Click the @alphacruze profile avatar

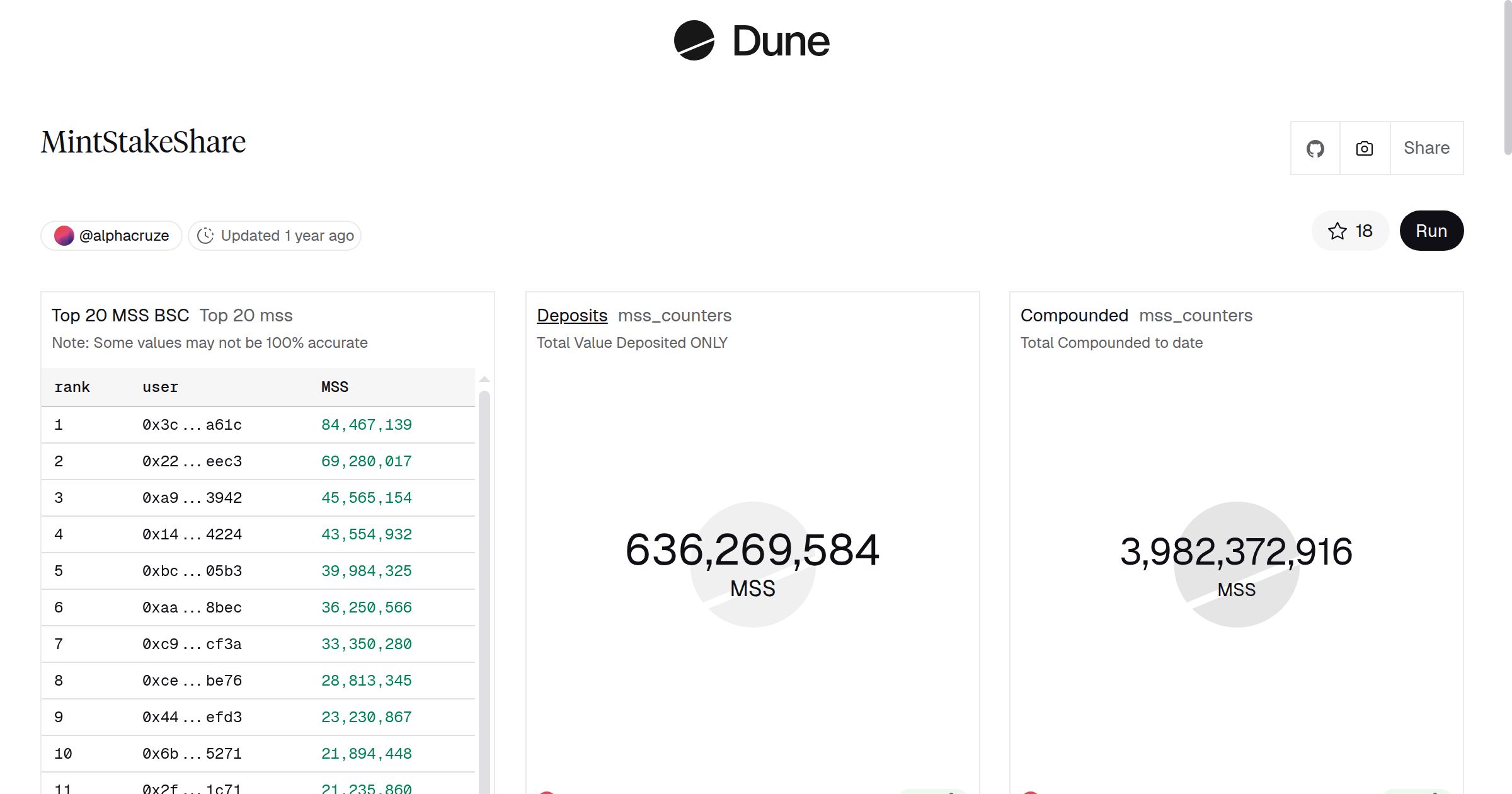[x=65, y=235]
